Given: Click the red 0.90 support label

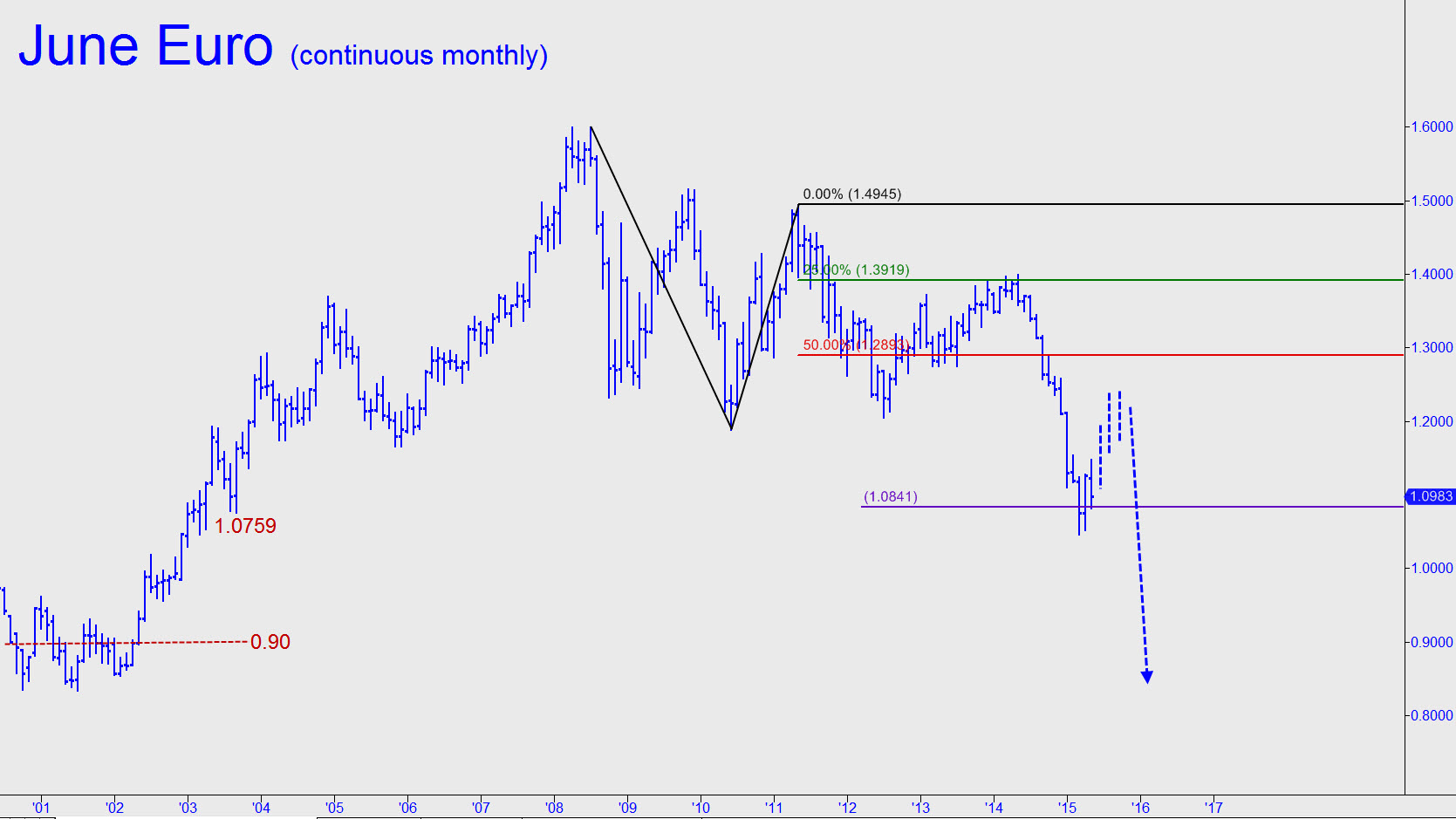Looking at the screenshot, I should [x=270, y=642].
